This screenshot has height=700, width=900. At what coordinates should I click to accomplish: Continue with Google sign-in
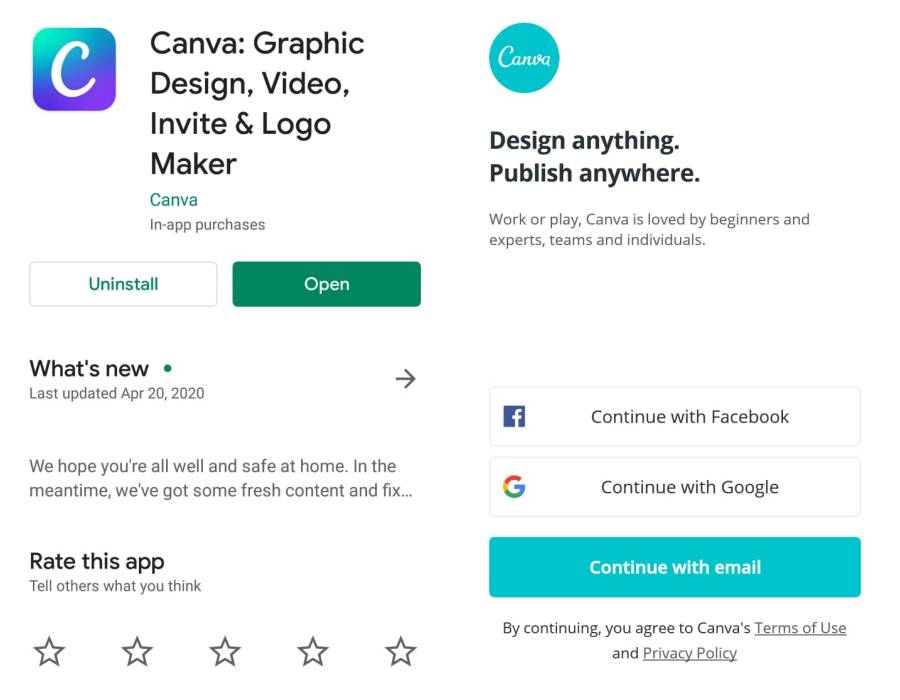674,487
